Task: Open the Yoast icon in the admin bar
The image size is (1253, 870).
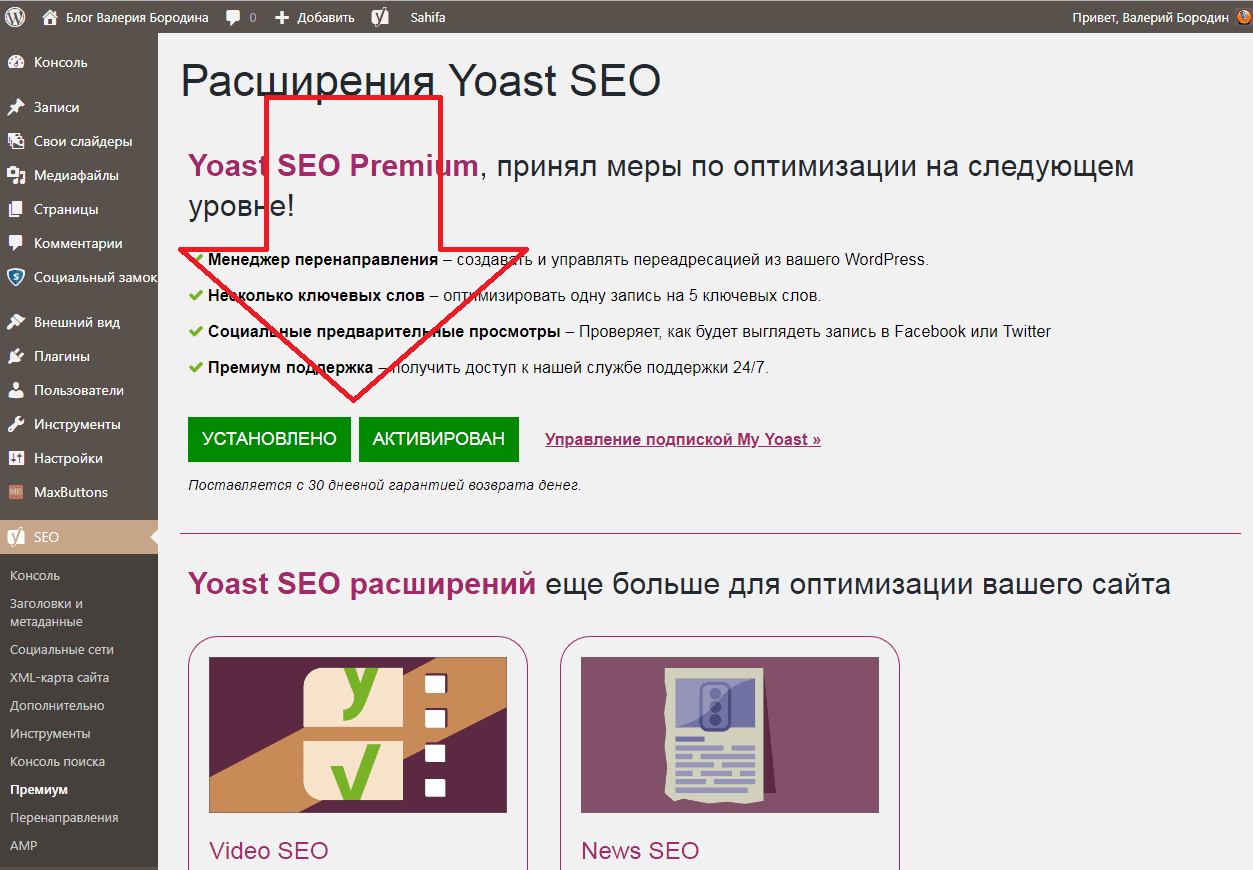Action: (380, 17)
